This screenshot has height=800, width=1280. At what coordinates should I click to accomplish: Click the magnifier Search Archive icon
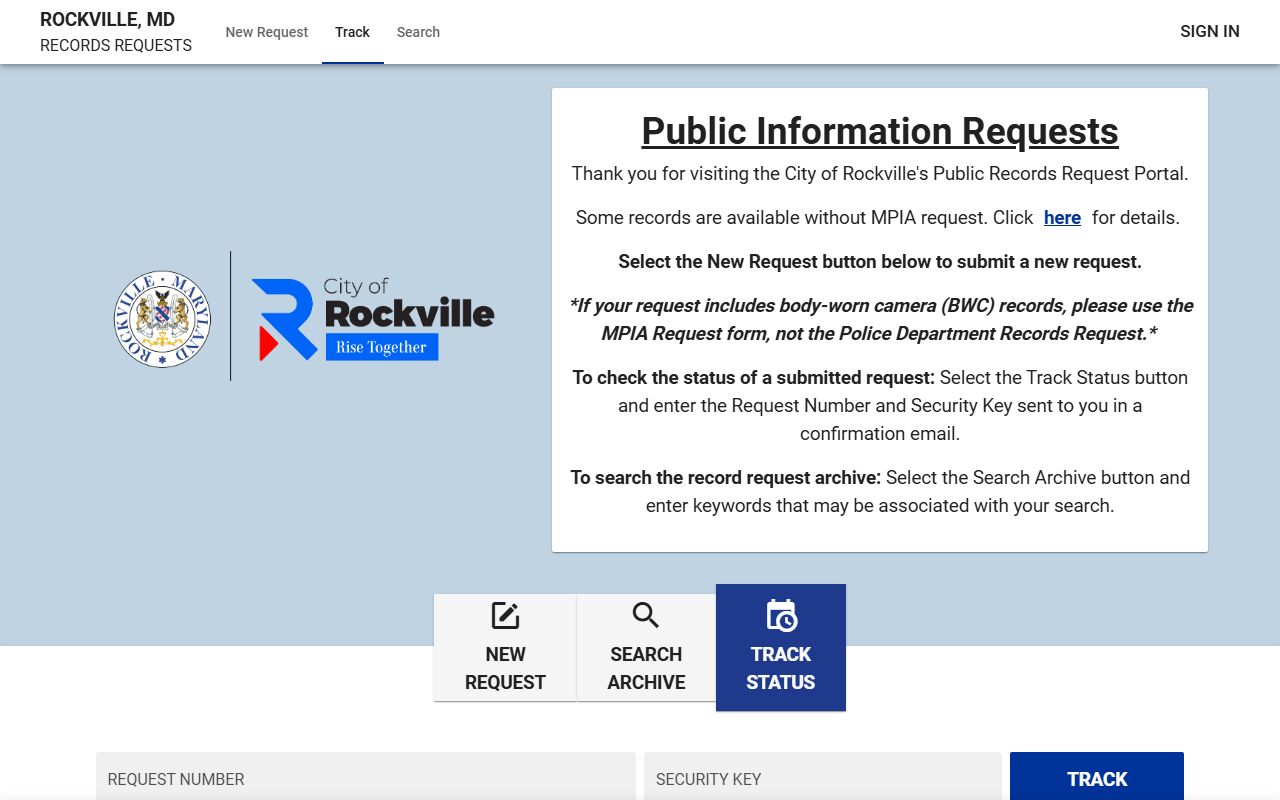point(646,615)
